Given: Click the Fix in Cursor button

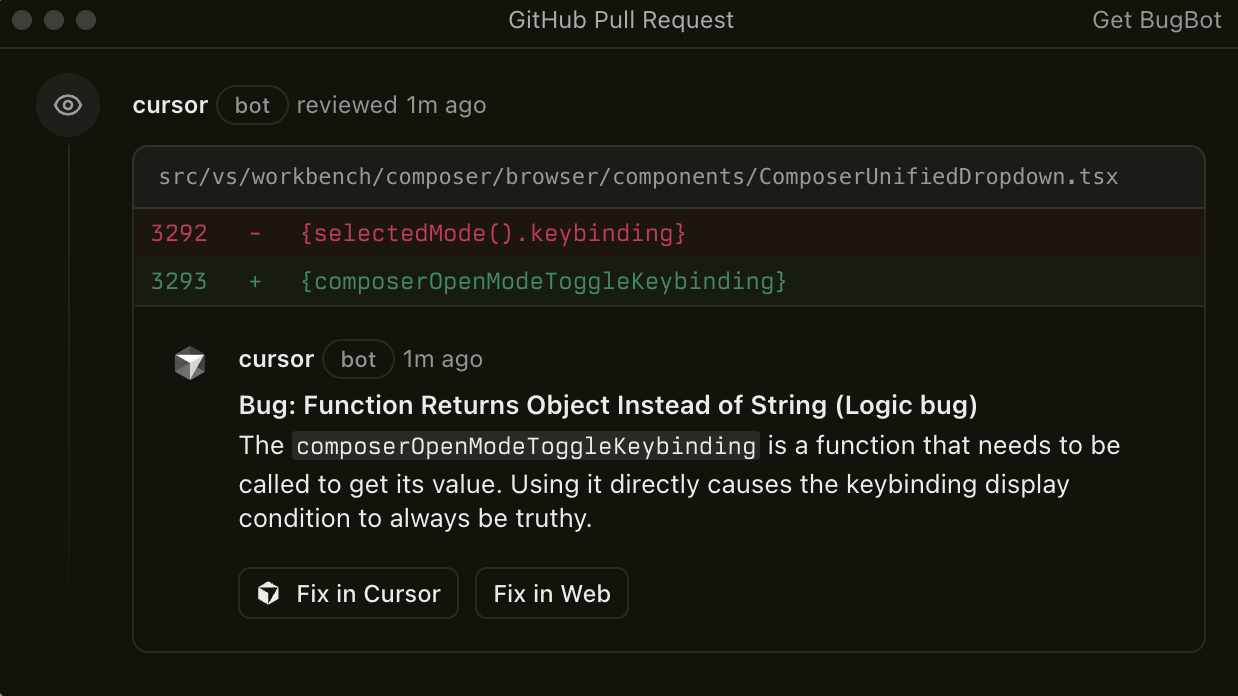Looking at the screenshot, I should point(348,593).
